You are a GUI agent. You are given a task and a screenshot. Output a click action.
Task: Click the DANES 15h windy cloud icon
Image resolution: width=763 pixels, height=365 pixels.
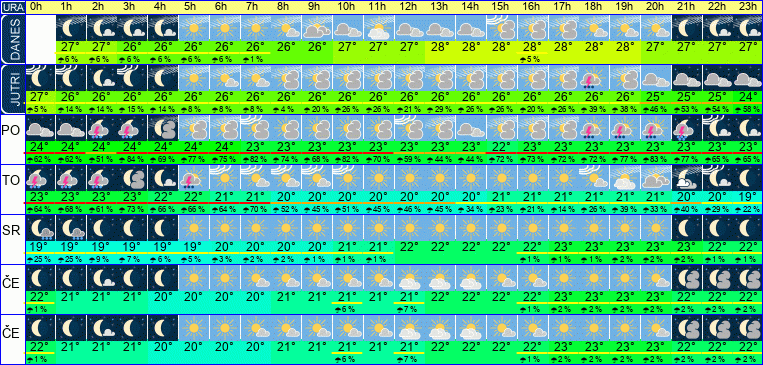point(502,28)
